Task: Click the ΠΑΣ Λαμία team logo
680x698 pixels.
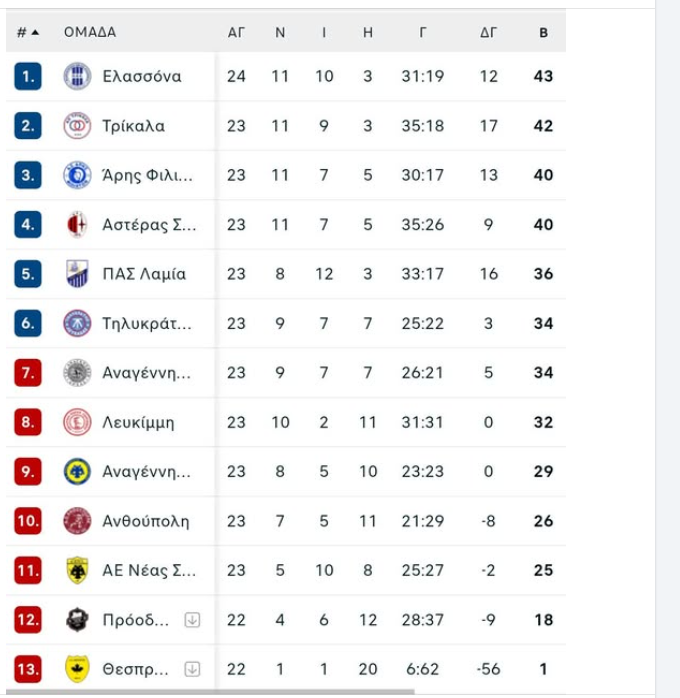Action: pyautogui.click(x=77, y=274)
